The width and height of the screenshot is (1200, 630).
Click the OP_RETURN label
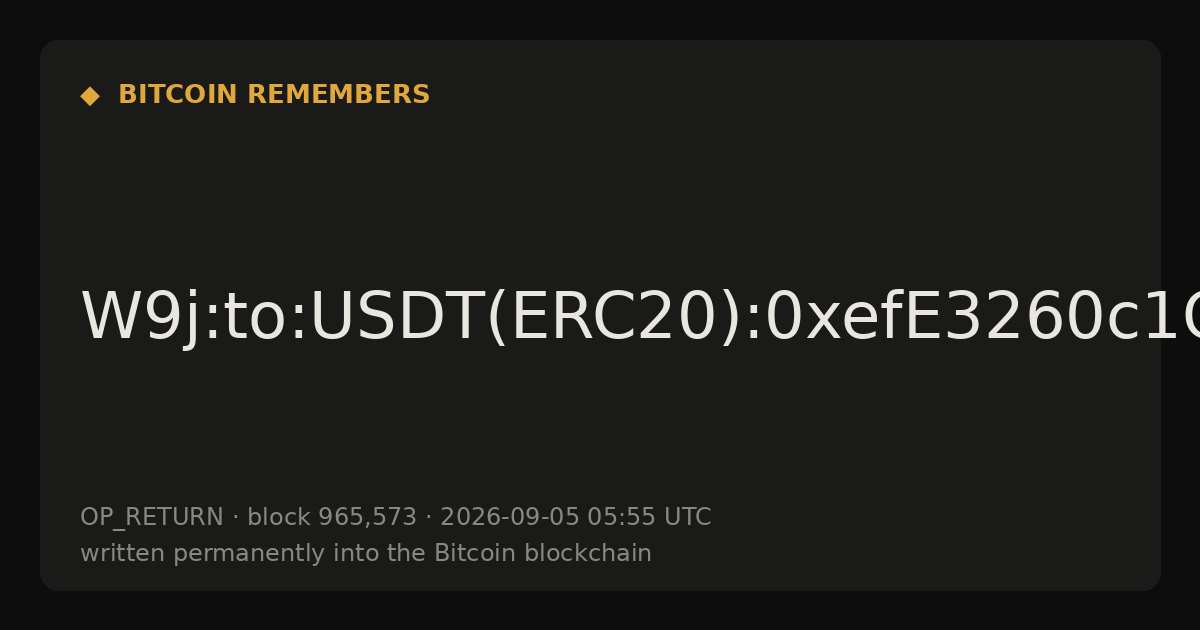(152, 518)
